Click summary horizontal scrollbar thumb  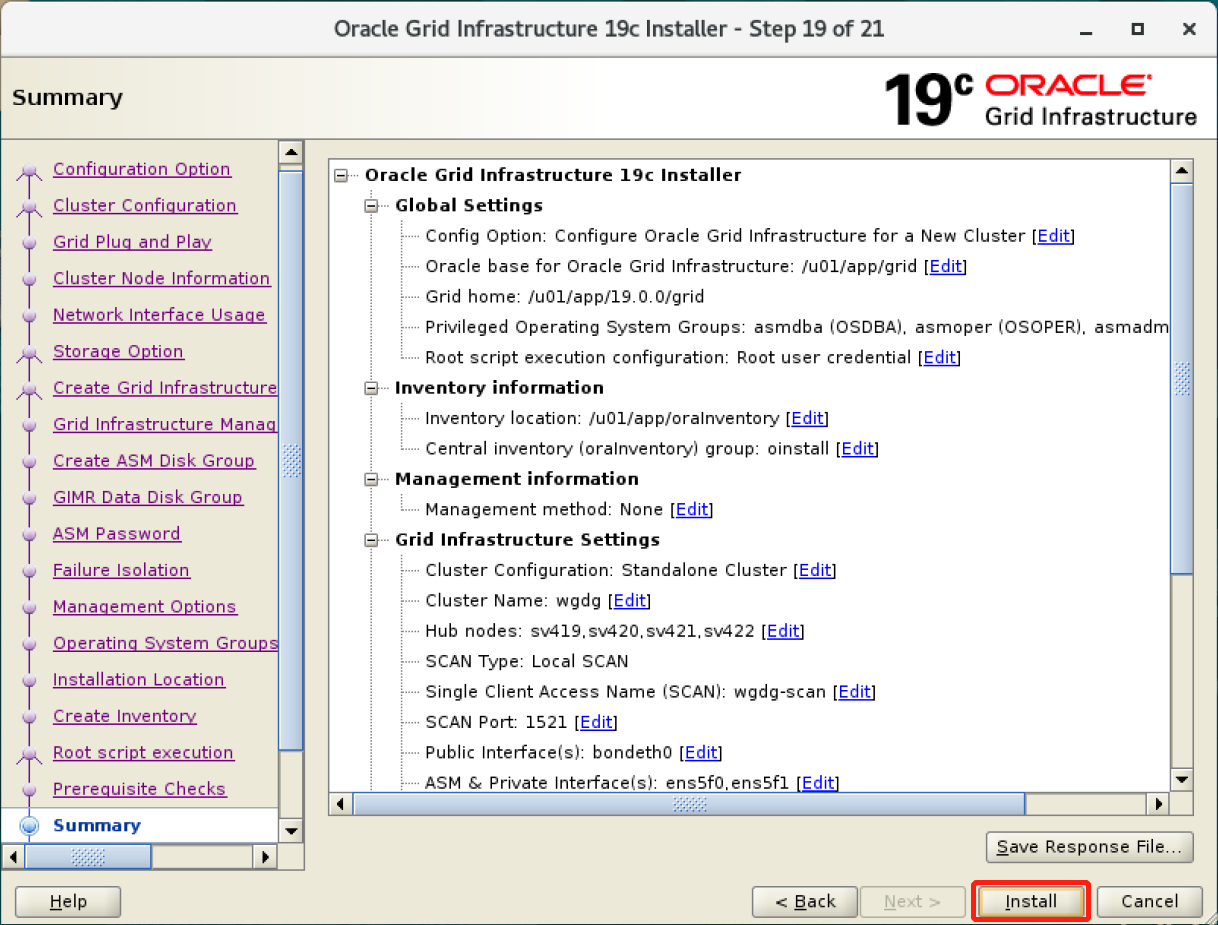[x=690, y=804]
